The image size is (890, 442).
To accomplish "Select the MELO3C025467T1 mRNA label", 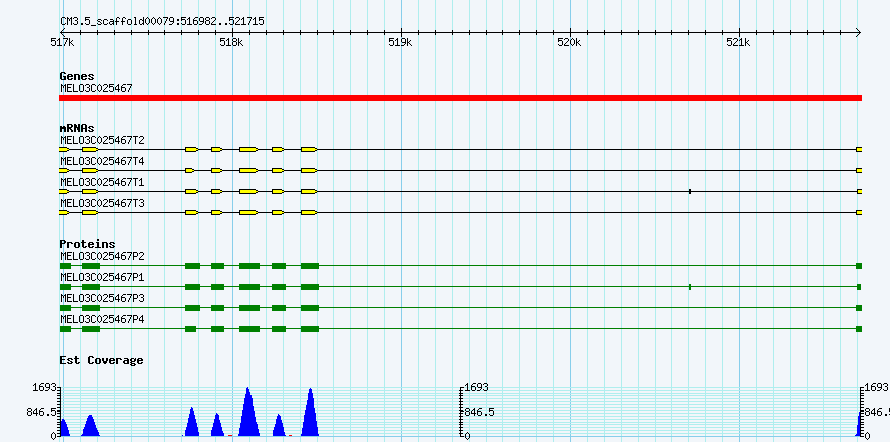I will [102, 182].
